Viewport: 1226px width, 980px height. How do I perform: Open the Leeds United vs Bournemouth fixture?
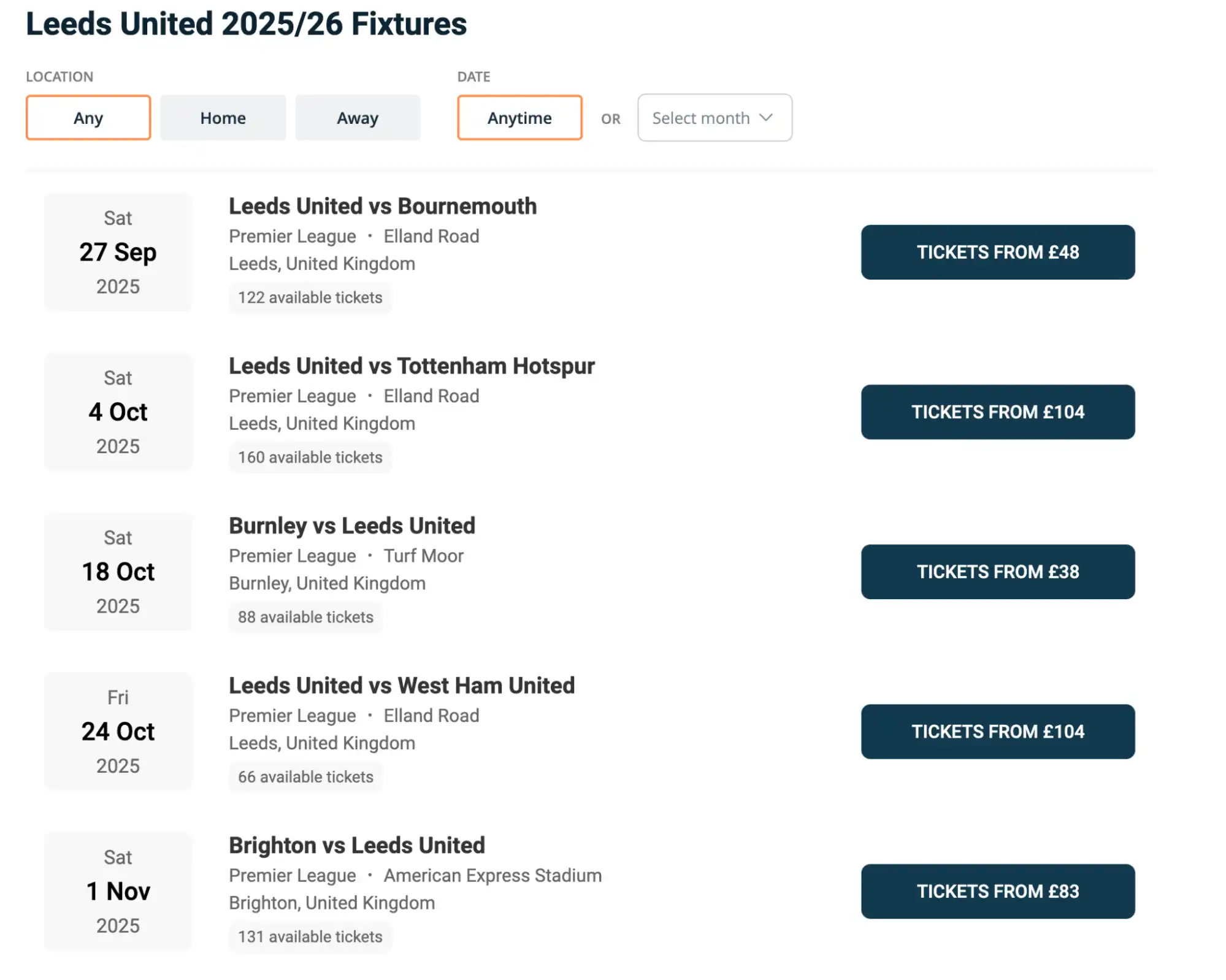point(382,206)
